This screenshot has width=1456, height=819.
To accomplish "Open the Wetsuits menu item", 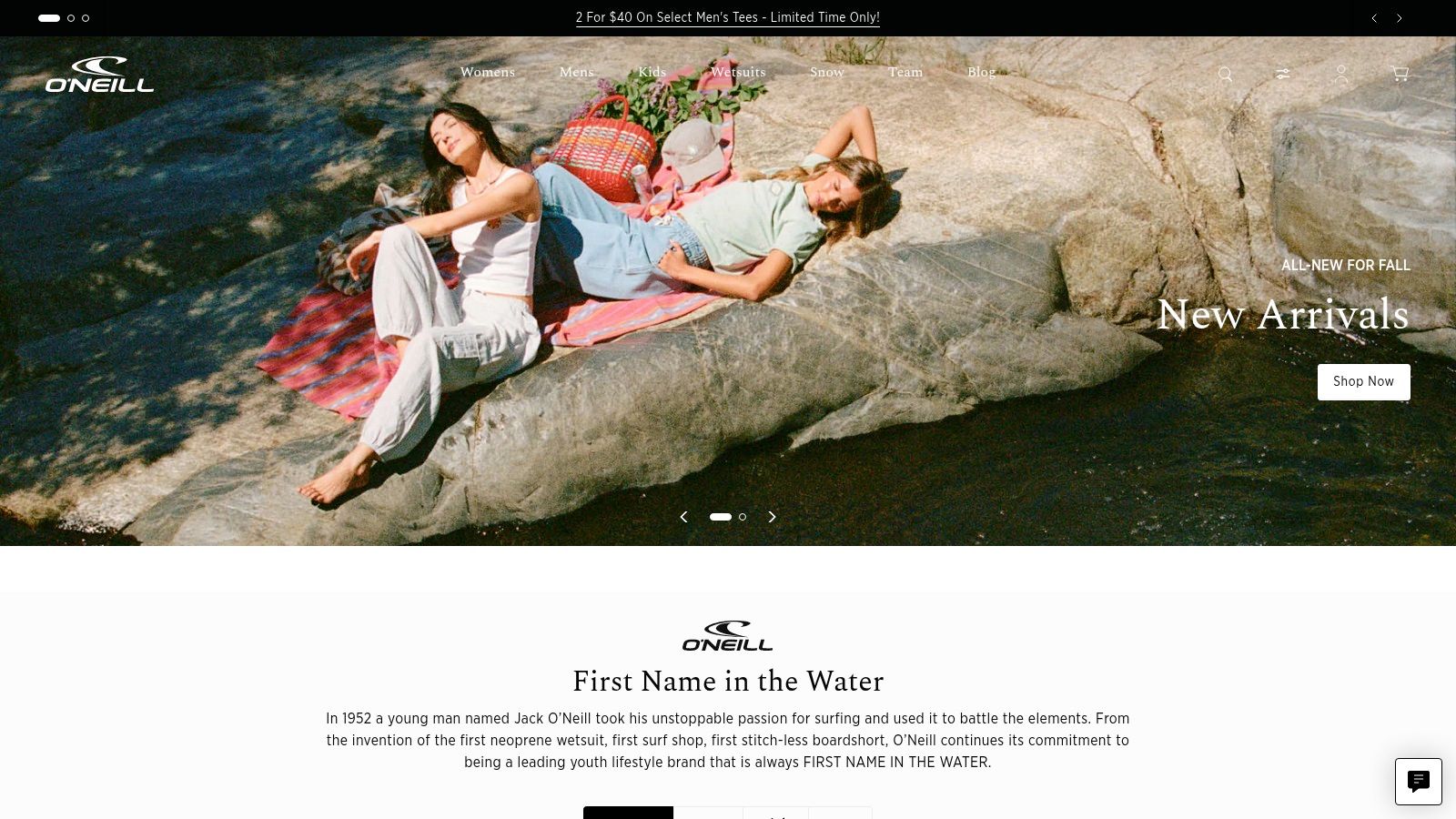I will click(738, 72).
